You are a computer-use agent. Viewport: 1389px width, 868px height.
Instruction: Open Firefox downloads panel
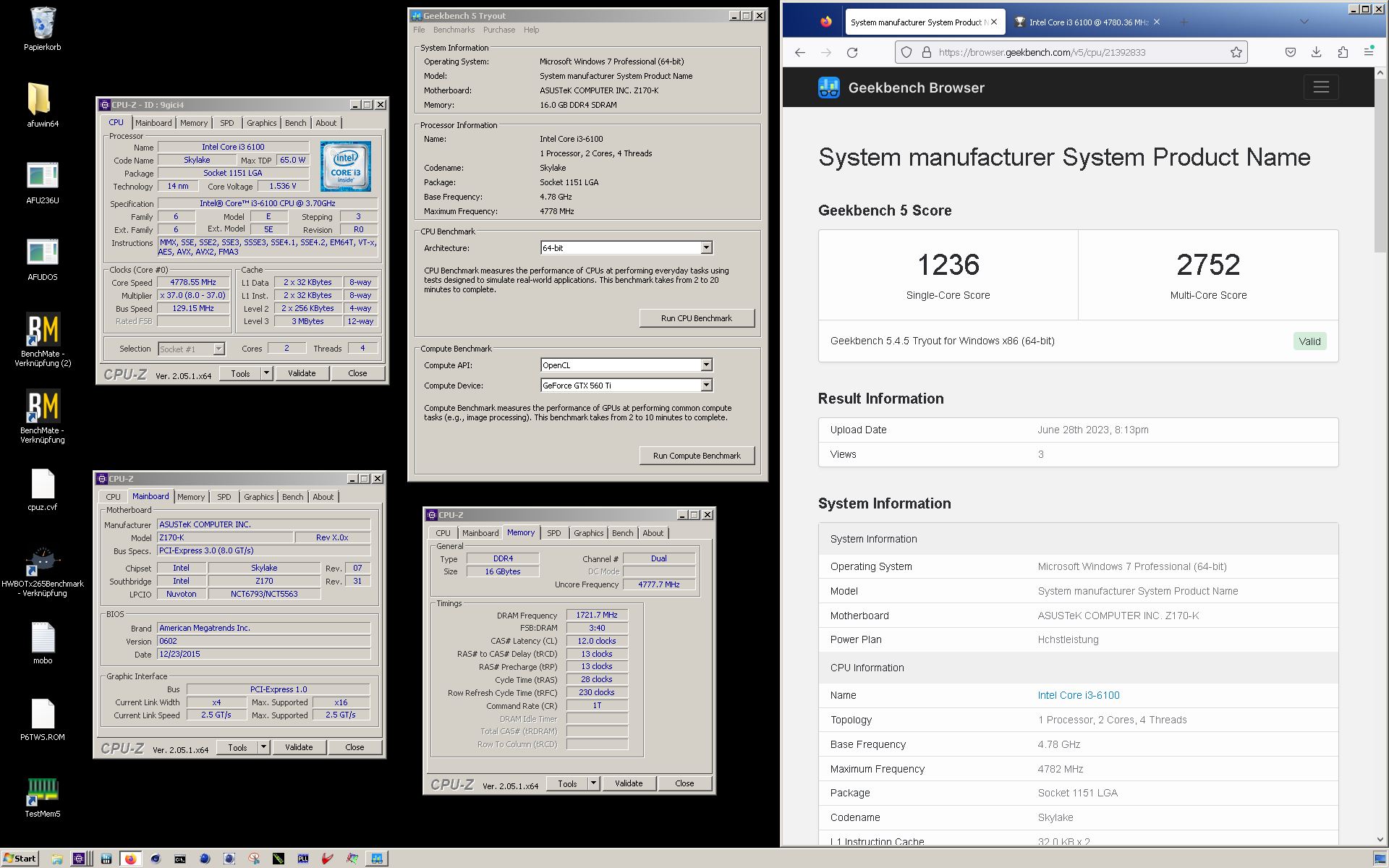click(x=1316, y=52)
